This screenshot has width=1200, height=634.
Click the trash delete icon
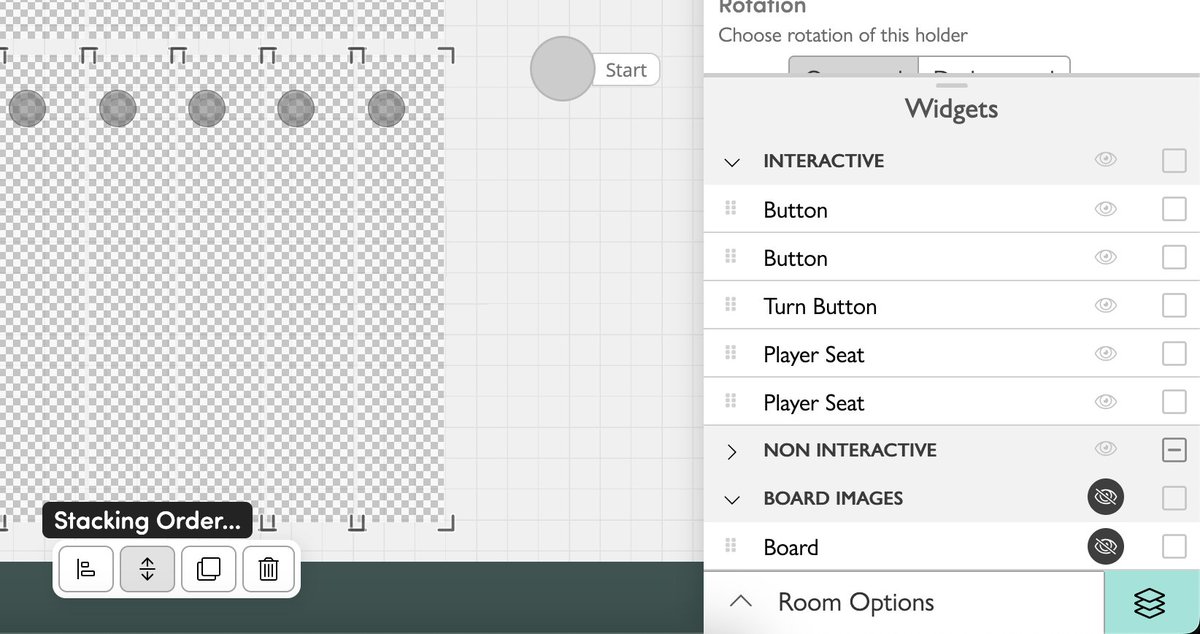(268, 569)
